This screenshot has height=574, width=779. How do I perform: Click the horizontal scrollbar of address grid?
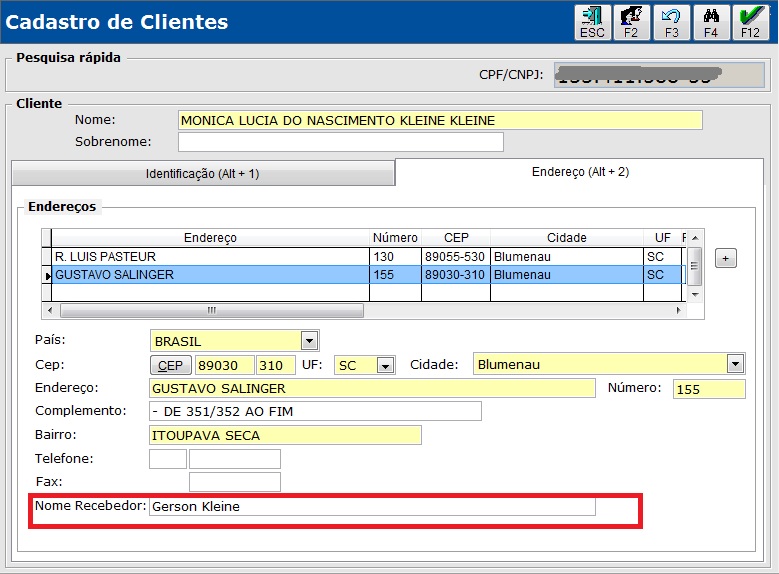212,311
